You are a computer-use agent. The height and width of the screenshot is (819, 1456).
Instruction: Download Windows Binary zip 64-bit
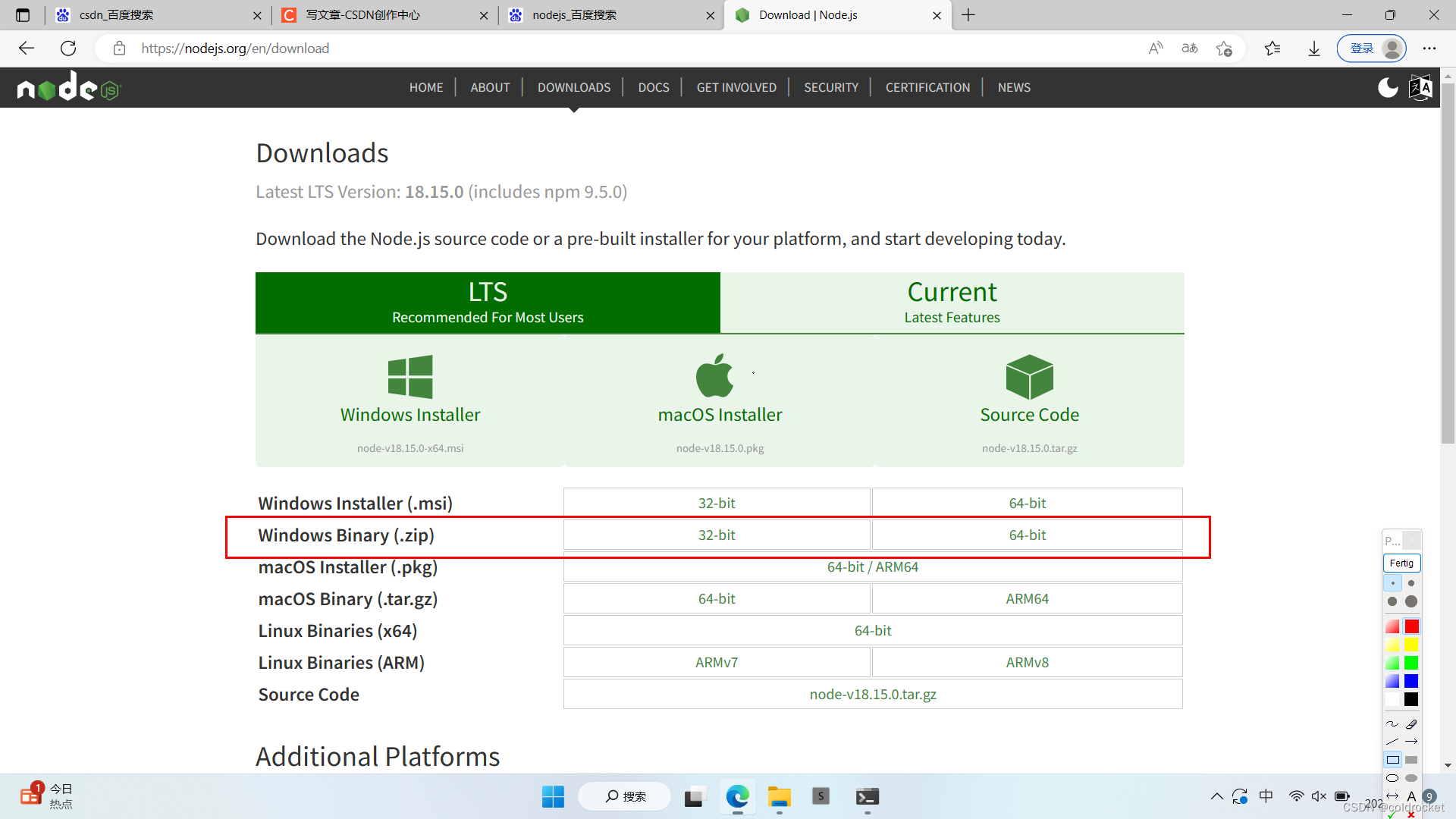[x=1027, y=535]
